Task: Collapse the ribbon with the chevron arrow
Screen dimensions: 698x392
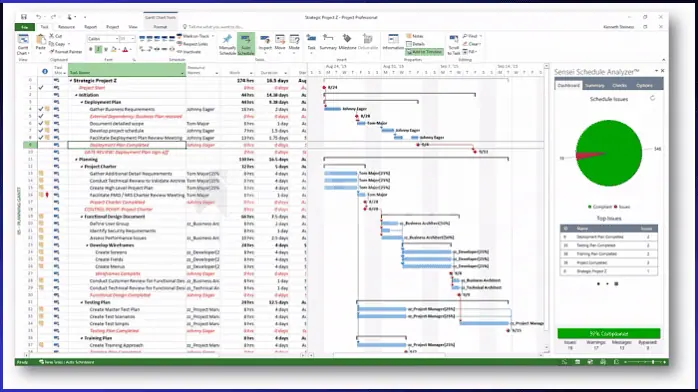Action: (x=663, y=60)
